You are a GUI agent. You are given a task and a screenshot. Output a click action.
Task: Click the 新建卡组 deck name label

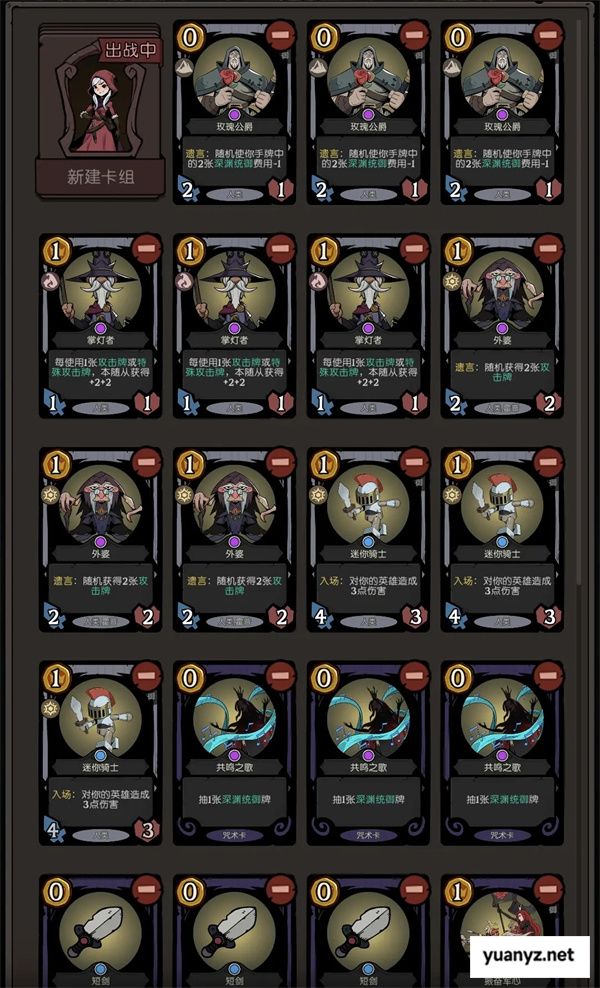click(101, 177)
